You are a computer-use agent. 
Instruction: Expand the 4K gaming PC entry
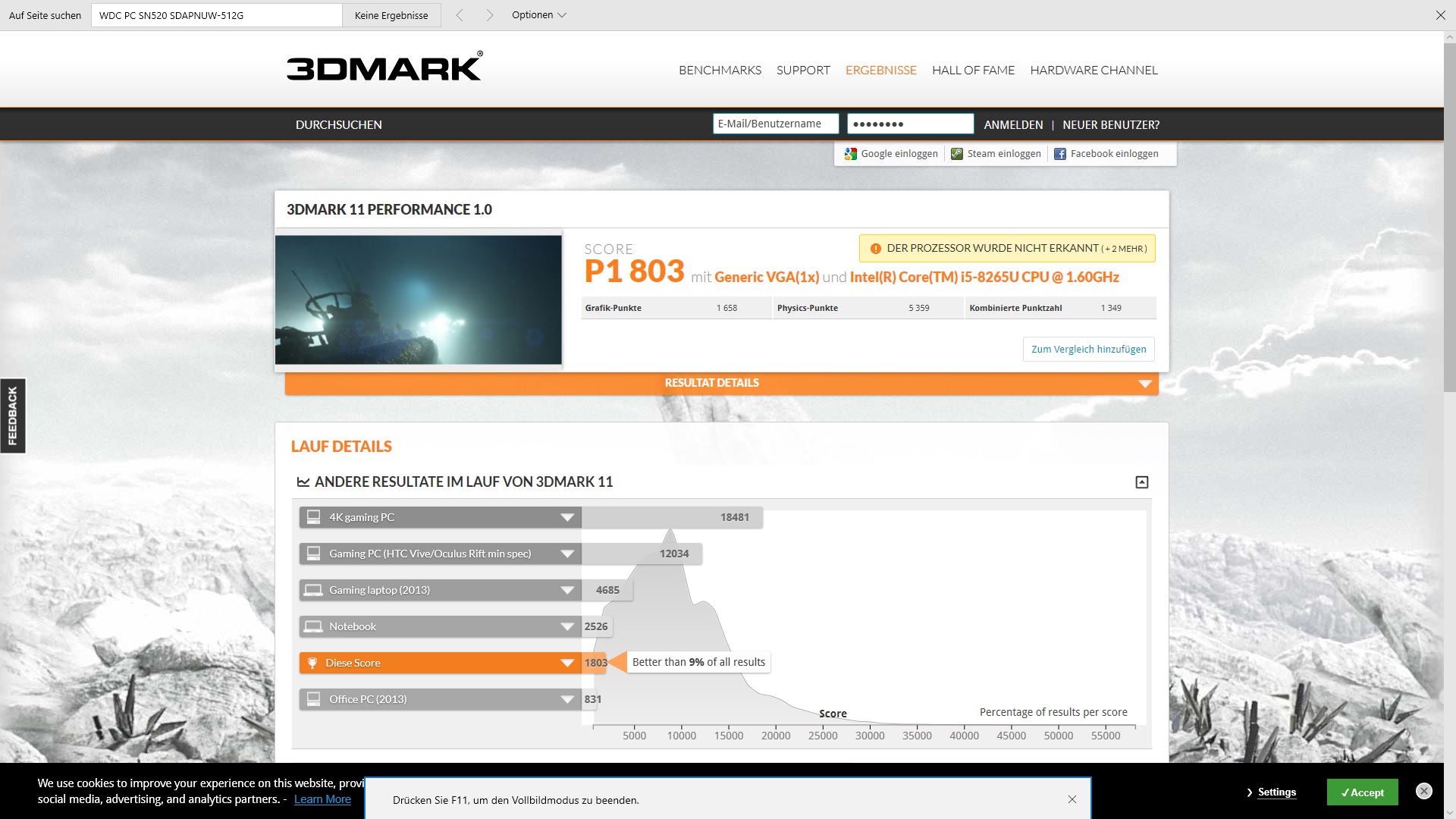[566, 517]
